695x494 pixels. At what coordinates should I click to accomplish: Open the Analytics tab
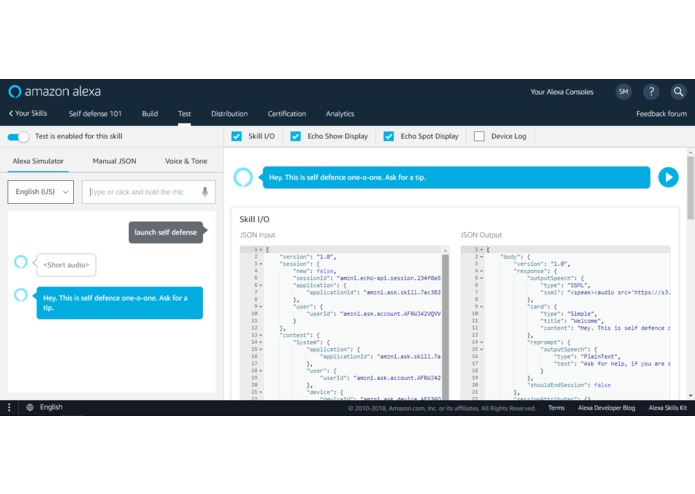(x=340, y=114)
